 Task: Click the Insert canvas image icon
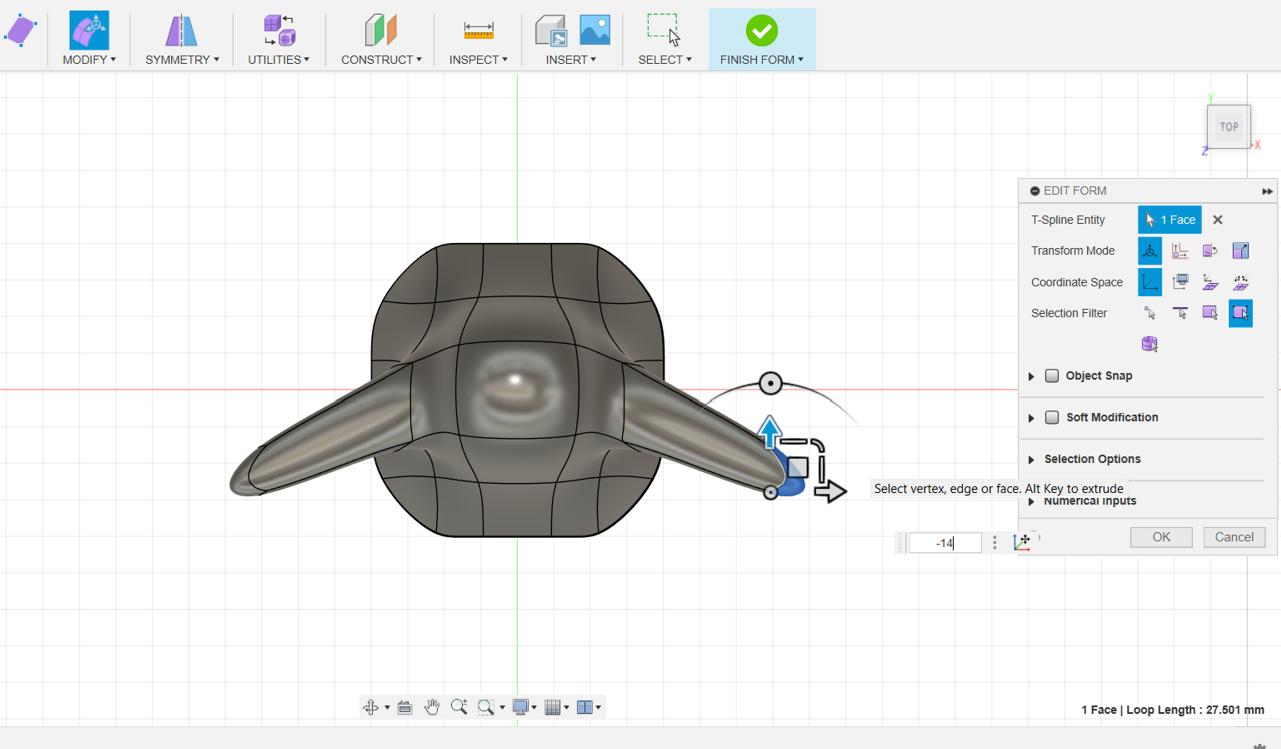point(595,30)
